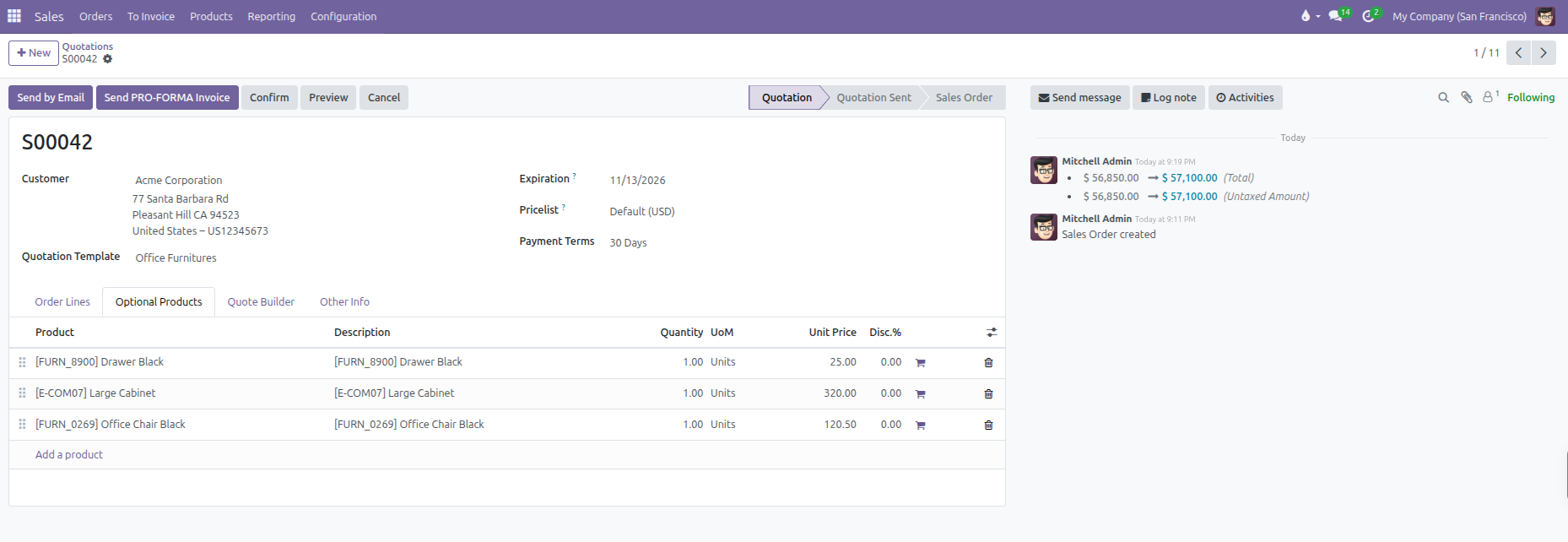Grab the Large Cabinet row drag handle
1568x542 pixels.
click(x=22, y=393)
